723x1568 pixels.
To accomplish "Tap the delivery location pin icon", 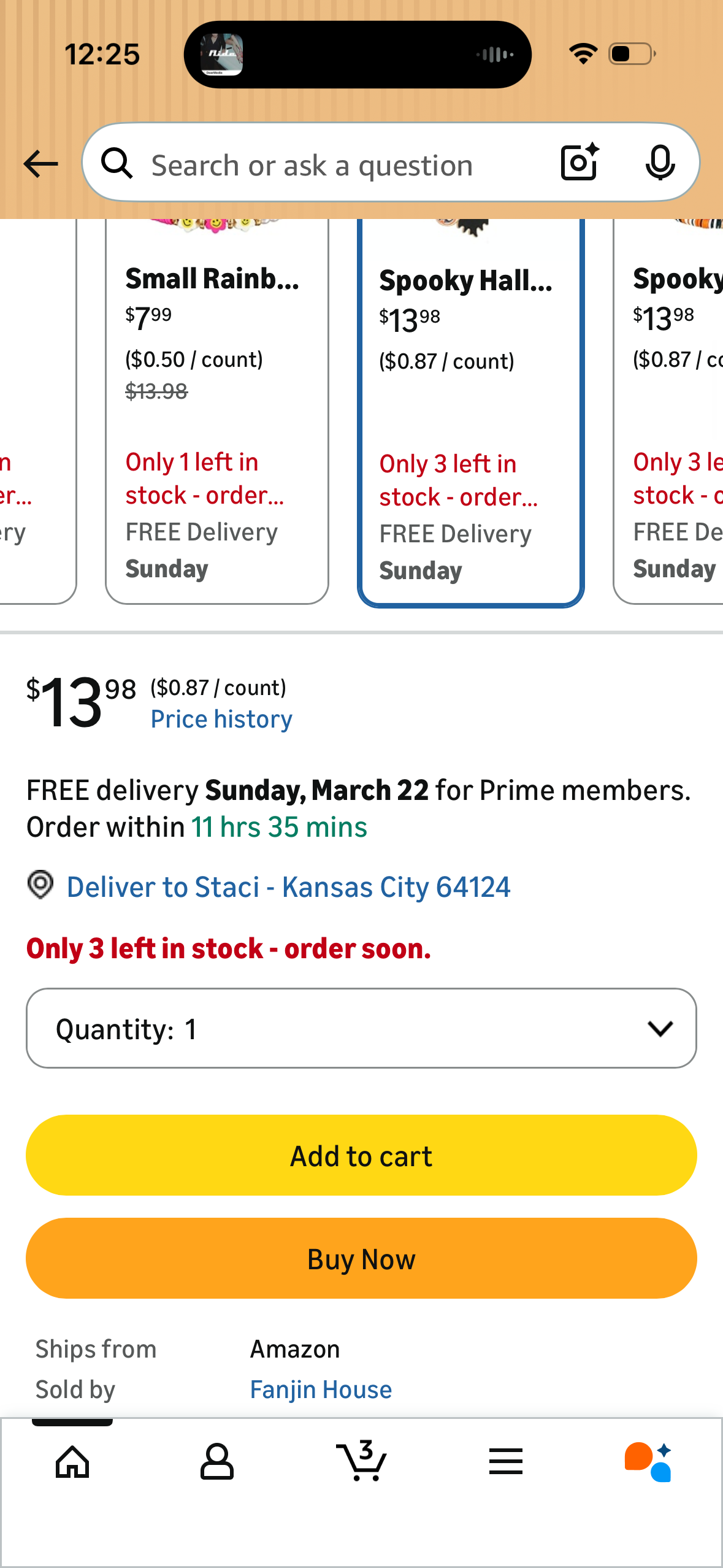I will (40, 885).
